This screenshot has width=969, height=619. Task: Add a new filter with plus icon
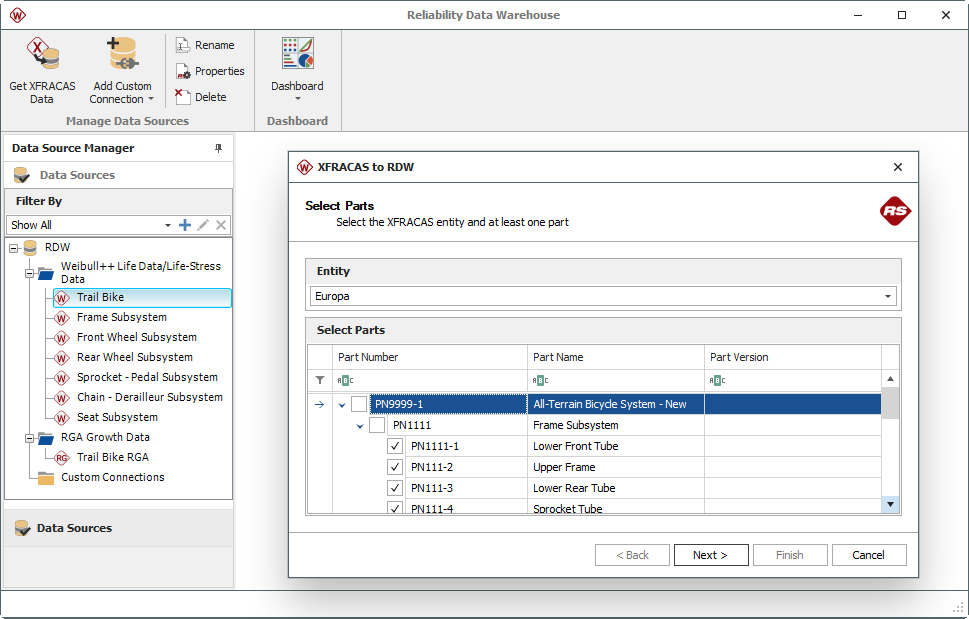point(184,225)
